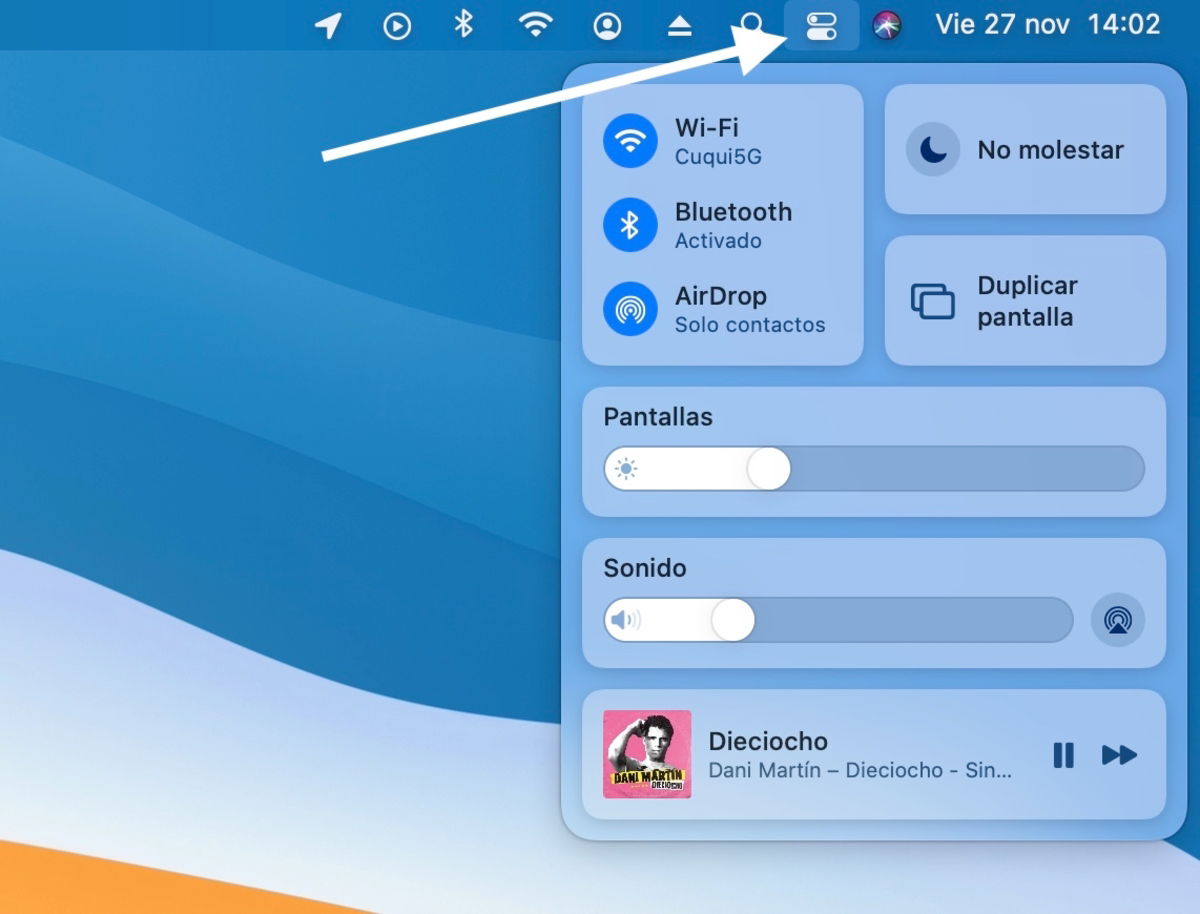Click the Wi-Fi status icon in menu bar

[535, 25]
